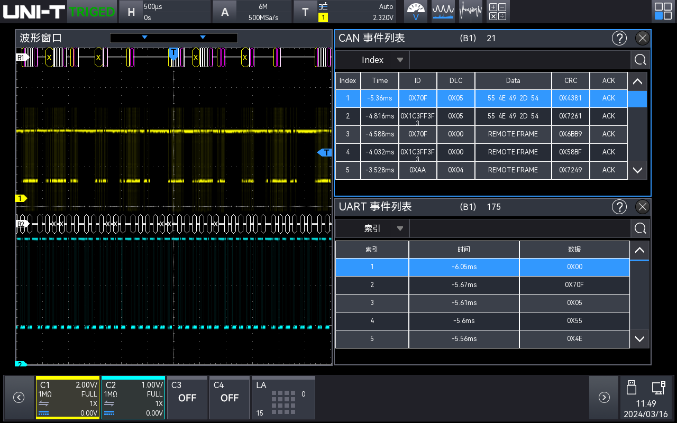Image resolution: width=677 pixels, height=423 pixels.
Task: Search within the CAN event list
Action: click(x=639, y=60)
